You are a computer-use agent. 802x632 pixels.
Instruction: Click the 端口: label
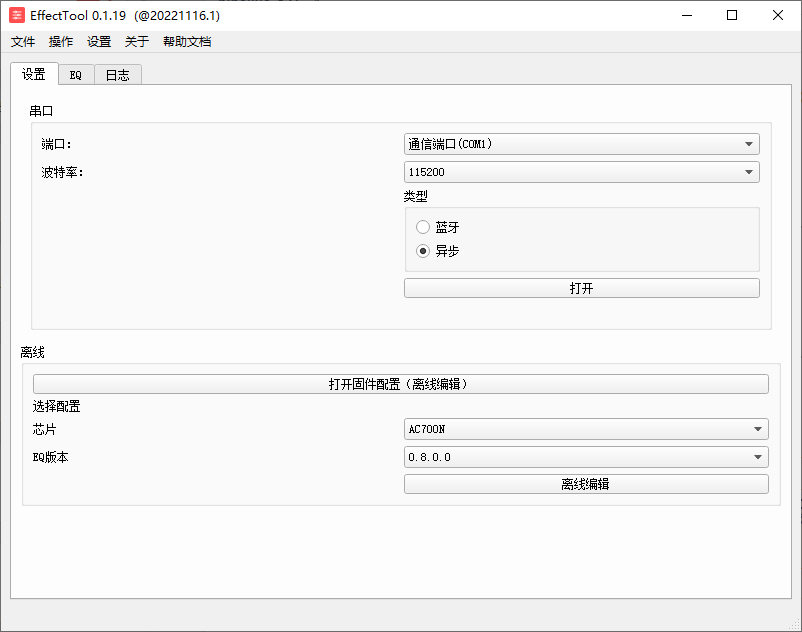57,144
